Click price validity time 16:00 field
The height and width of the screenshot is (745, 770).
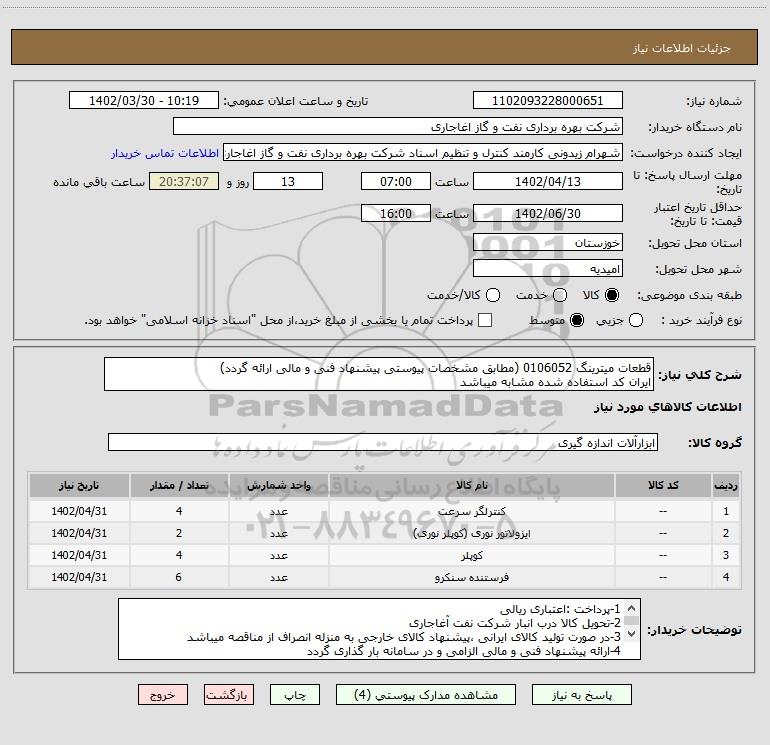[396, 213]
